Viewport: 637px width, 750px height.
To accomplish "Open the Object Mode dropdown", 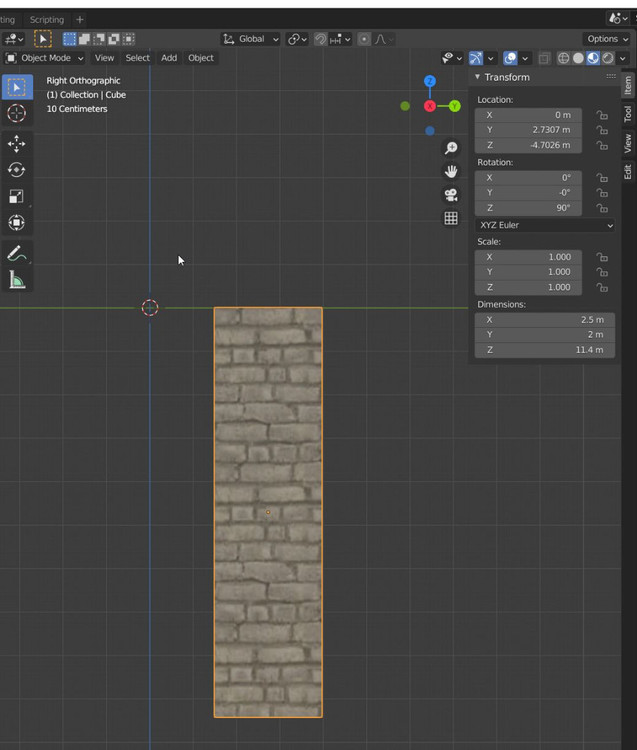I will (x=46, y=58).
